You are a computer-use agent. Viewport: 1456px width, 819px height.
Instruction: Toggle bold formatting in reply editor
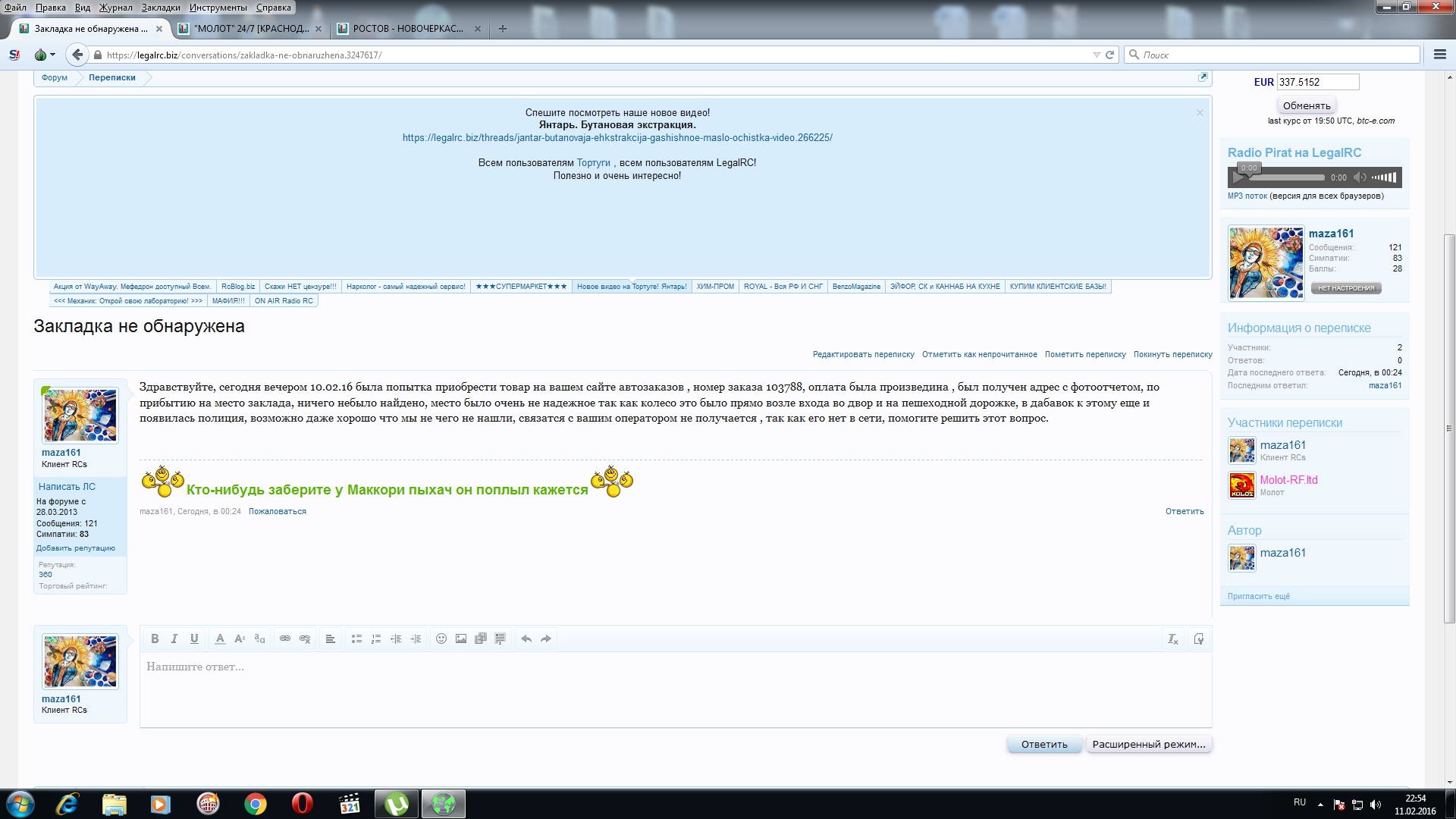[155, 639]
